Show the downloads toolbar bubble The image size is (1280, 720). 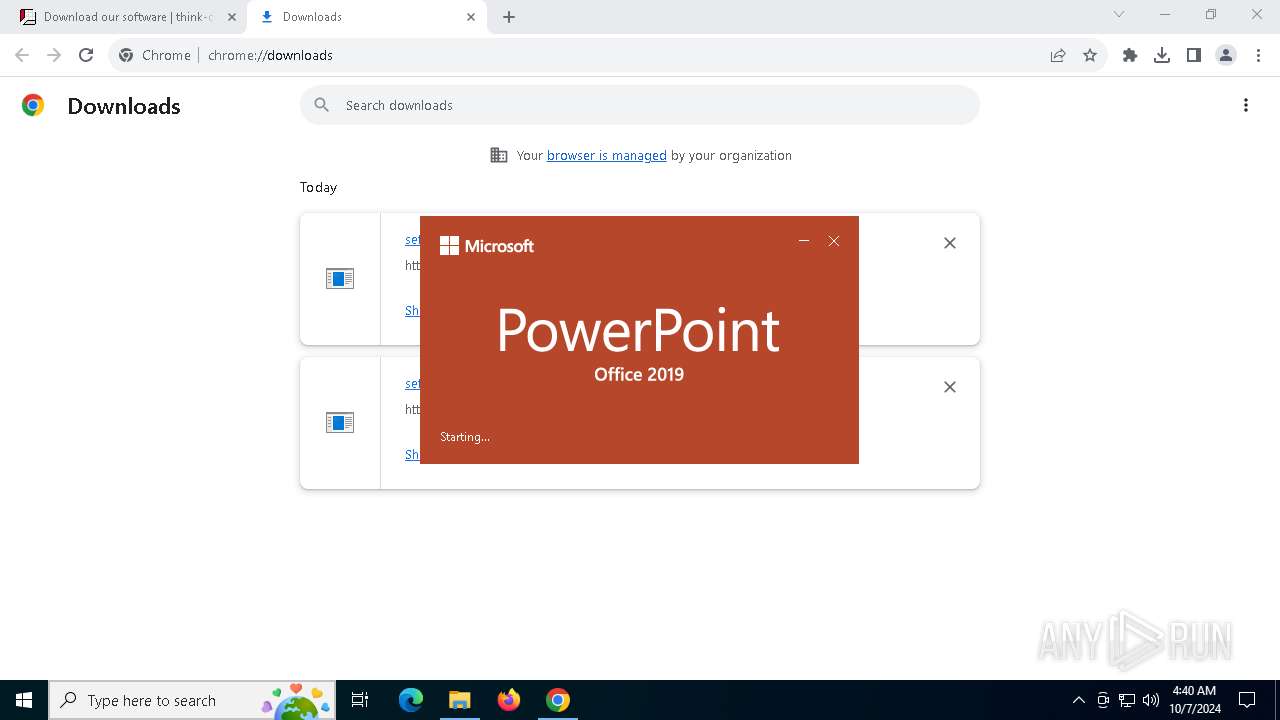coord(1162,55)
